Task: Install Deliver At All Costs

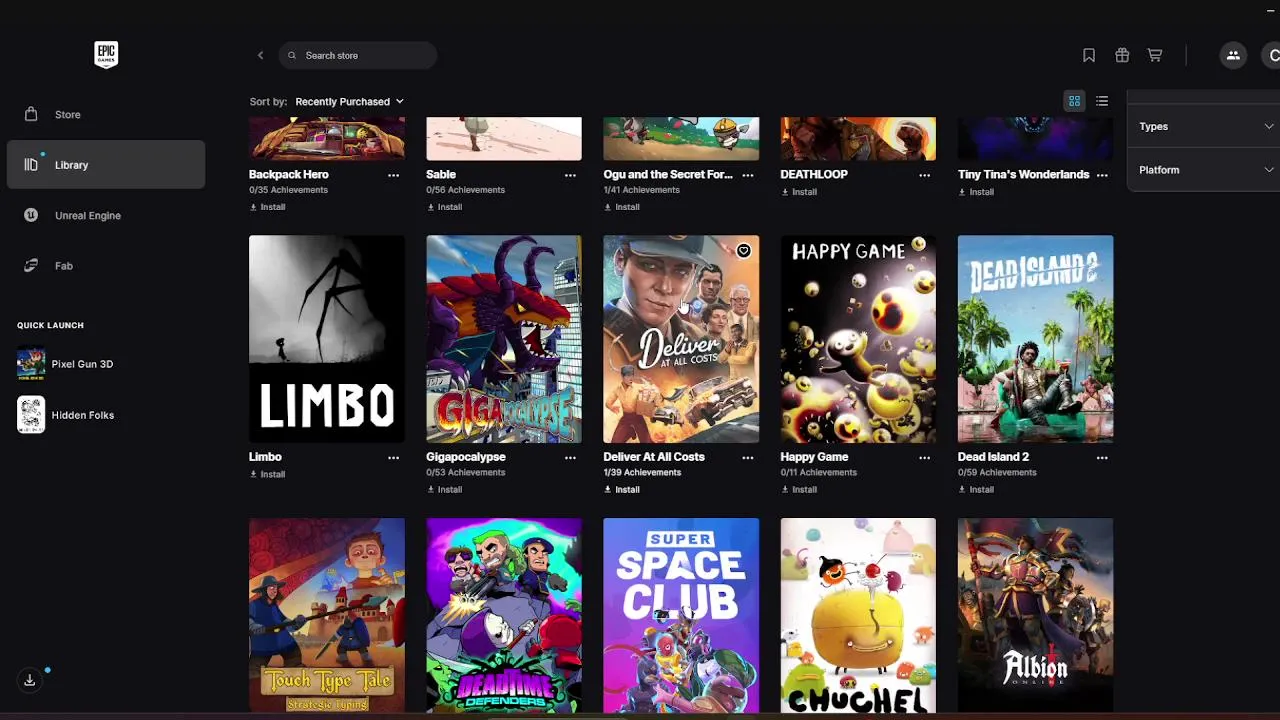Action: pos(621,489)
